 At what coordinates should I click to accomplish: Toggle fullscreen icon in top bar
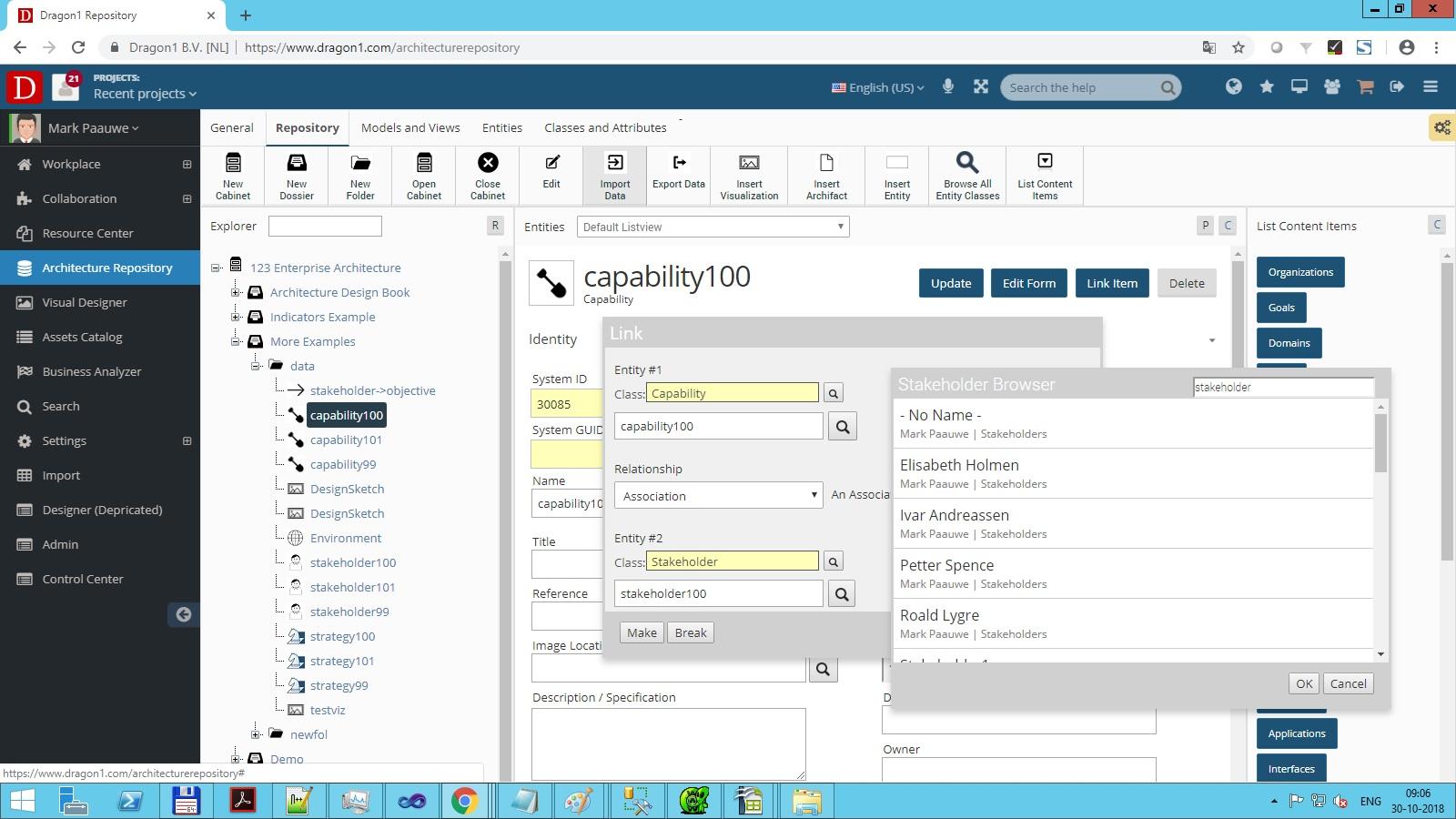[x=980, y=86]
